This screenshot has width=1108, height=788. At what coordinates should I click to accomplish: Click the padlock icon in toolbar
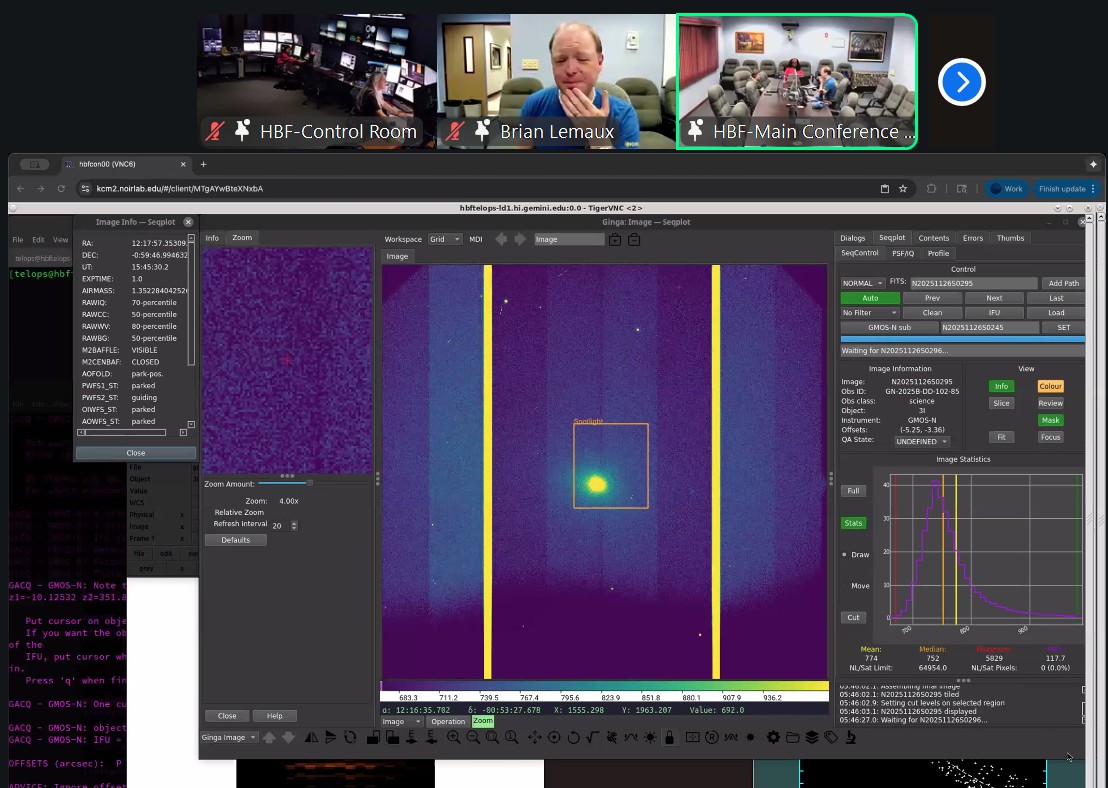[669, 737]
